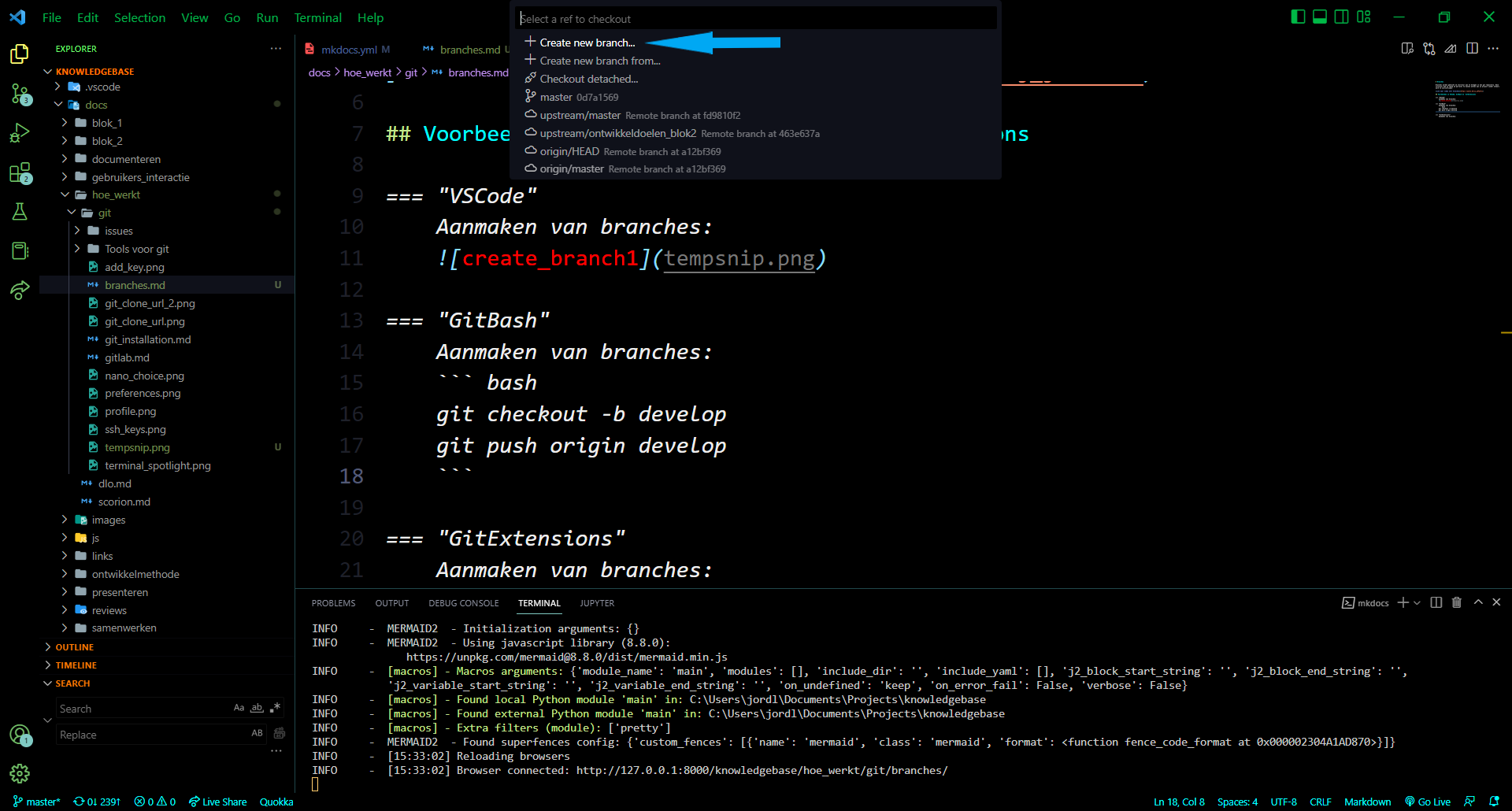Switch to the DEBUG CONSOLE tab
1512x811 pixels.
[464, 603]
